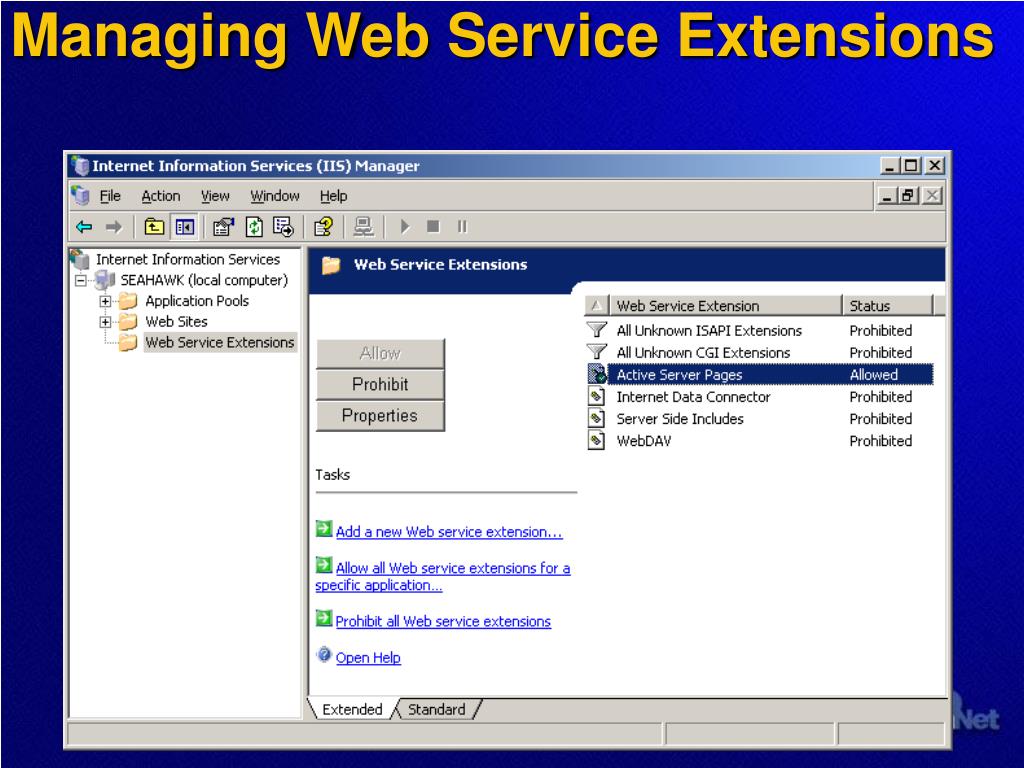The height and width of the screenshot is (768, 1024).
Task: Restore the inner MMC child window
Action: [908, 195]
